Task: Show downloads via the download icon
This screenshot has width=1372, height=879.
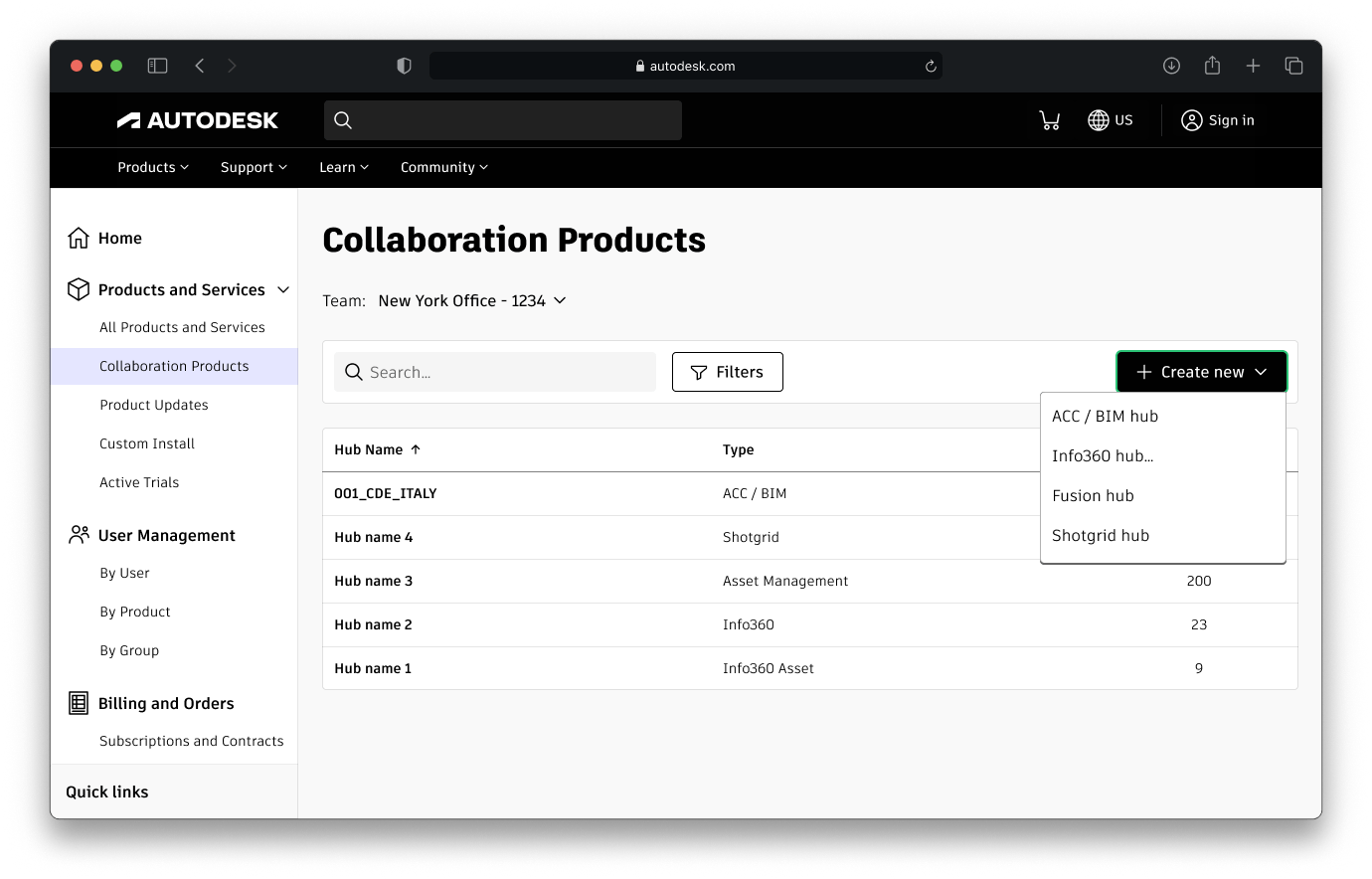Action: [x=1171, y=66]
